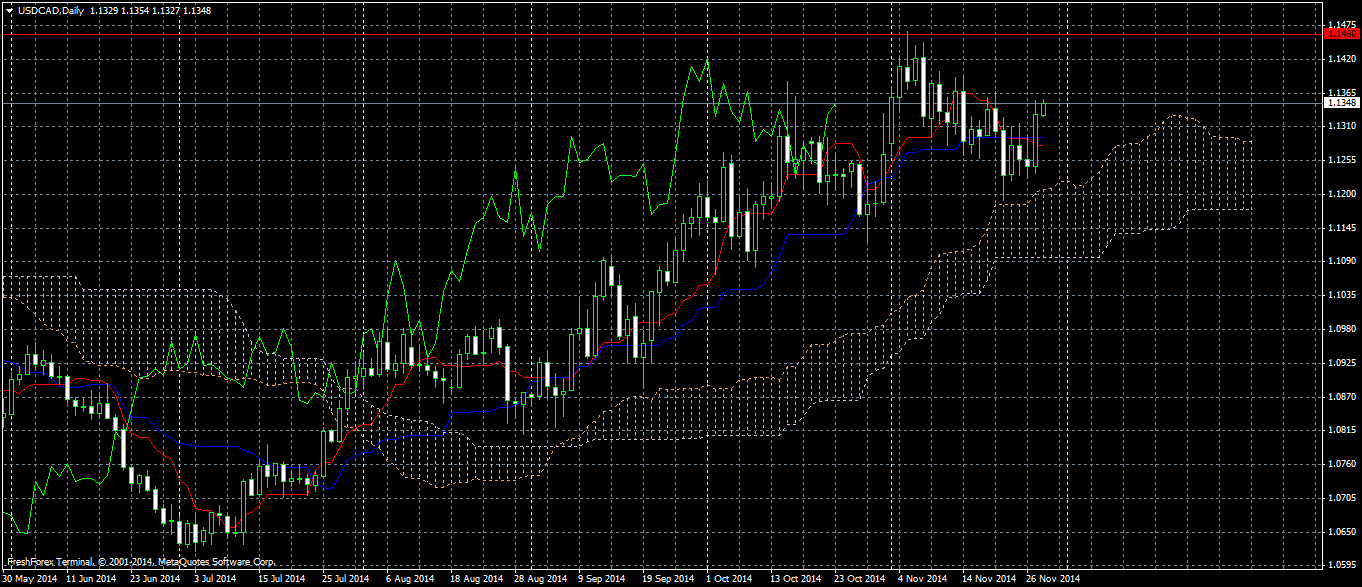Click the 1.1090 price axis label
This screenshot has width=1362, height=587.
pyautogui.click(x=1341, y=261)
